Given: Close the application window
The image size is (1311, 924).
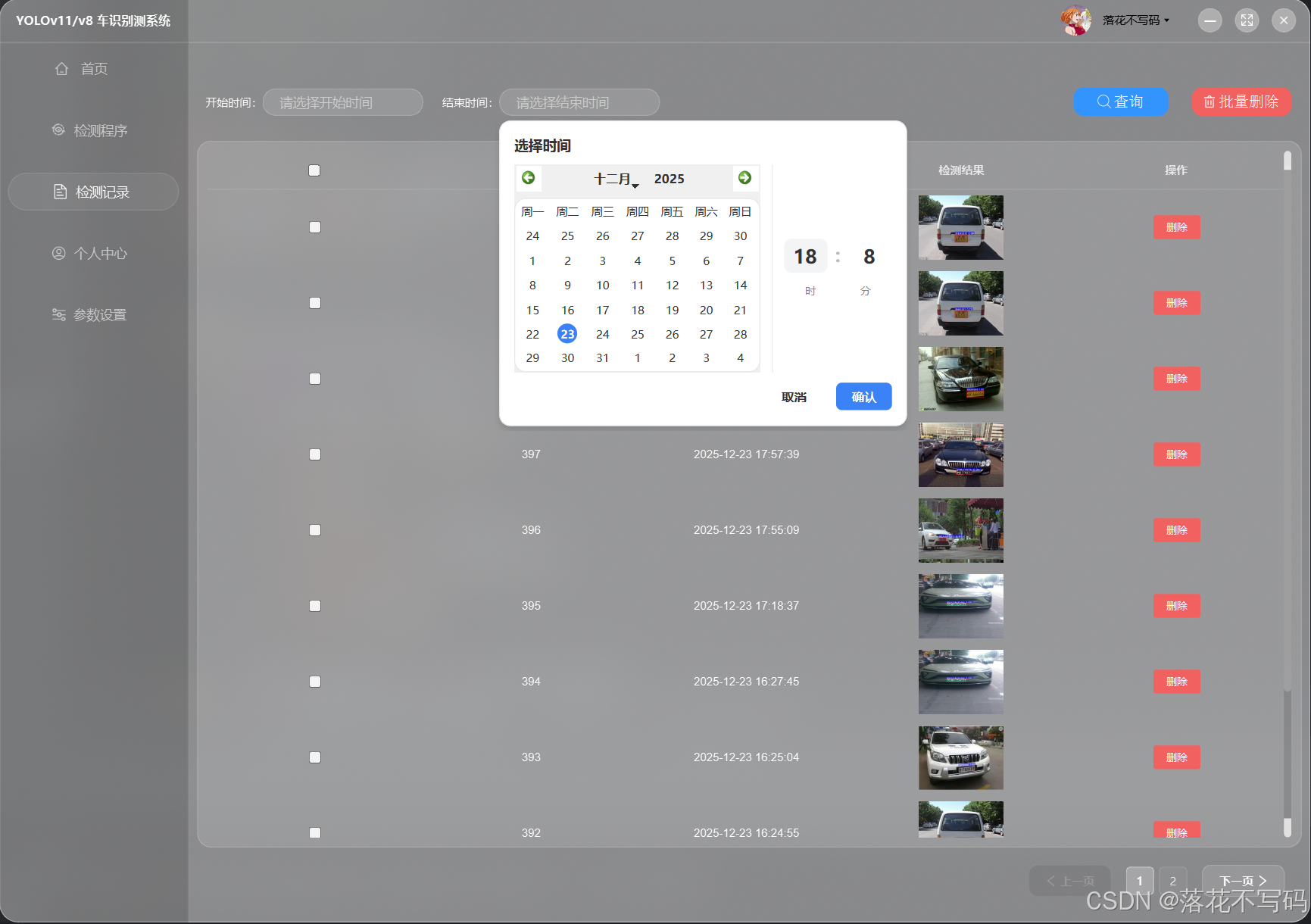Looking at the screenshot, I should click(x=1284, y=20).
